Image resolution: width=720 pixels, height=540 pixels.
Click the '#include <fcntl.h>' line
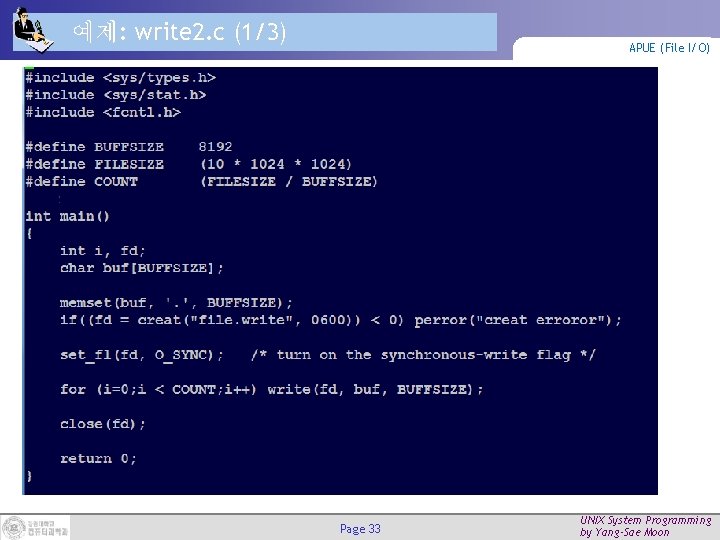click(103, 112)
